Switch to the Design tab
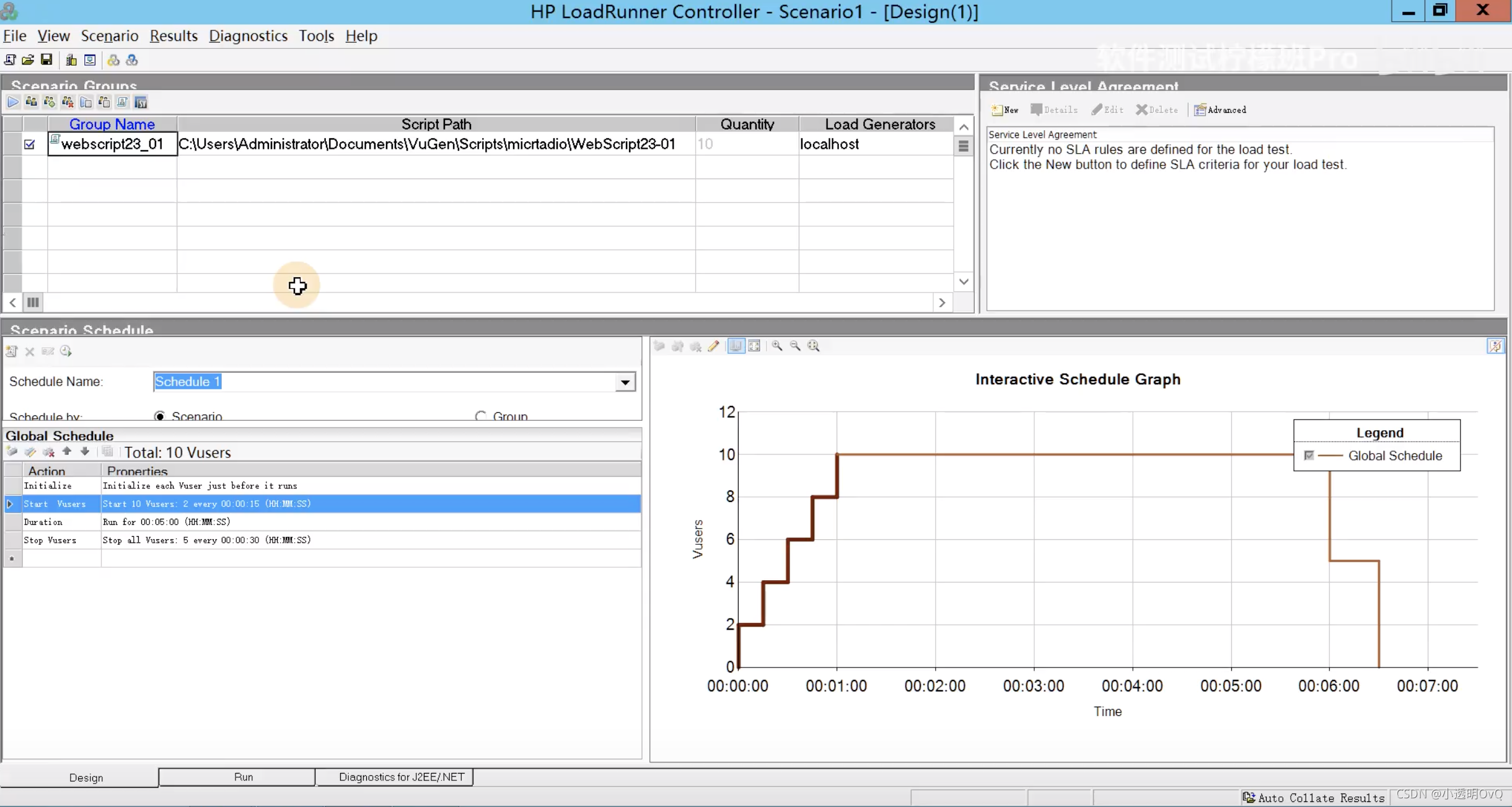Viewport: 1512px width, 807px height. [x=86, y=777]
